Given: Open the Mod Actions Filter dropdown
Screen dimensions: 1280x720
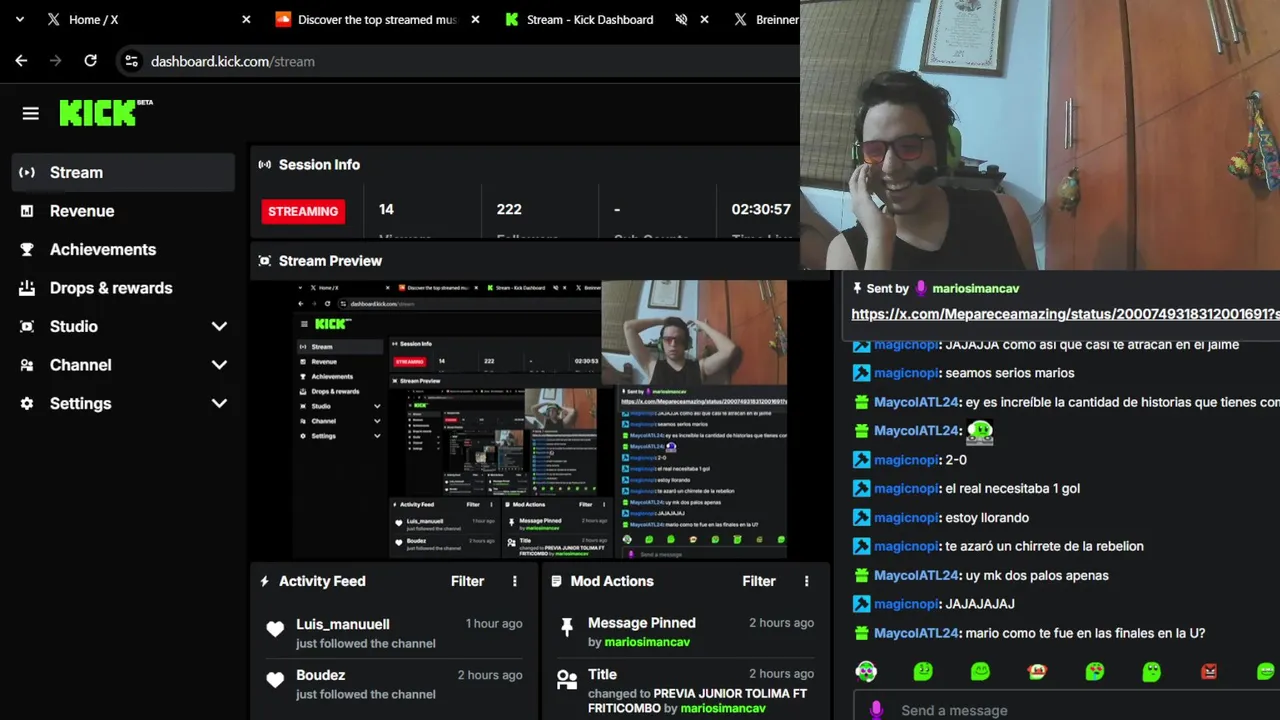Looking at the screenshot, I should click(759, 581).
